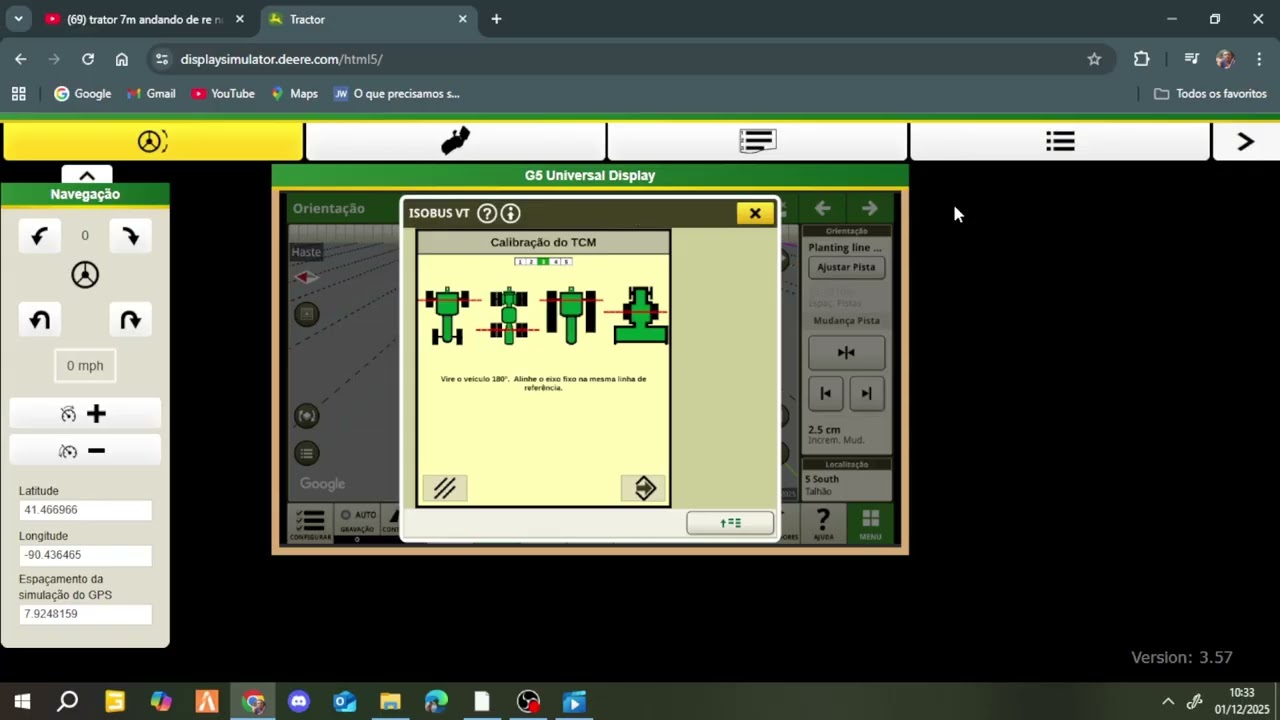Shift the track right on the display
The width and height of the screenshot is (1280, 720).
click(x=866, y=393)
